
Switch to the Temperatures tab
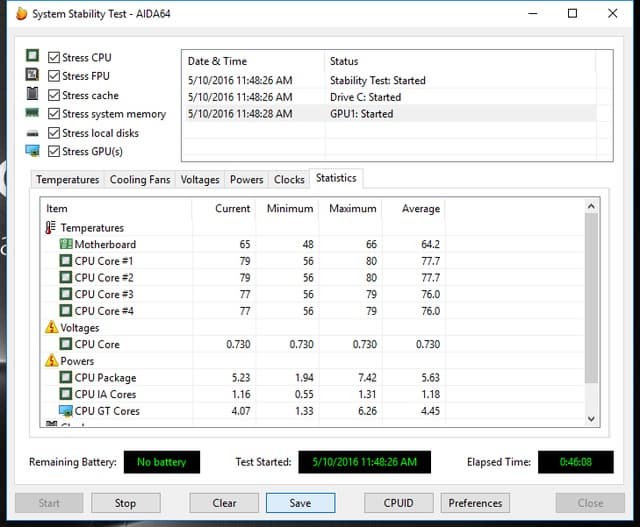pos(67,180)
